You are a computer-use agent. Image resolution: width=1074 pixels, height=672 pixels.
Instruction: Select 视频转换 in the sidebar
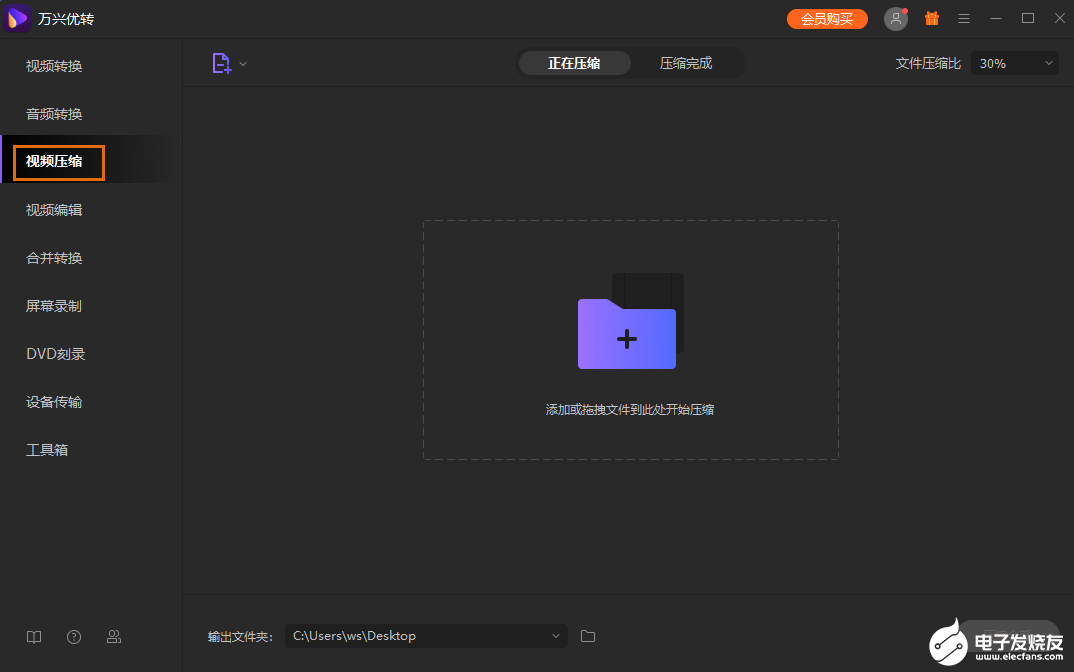coord(54,66)
